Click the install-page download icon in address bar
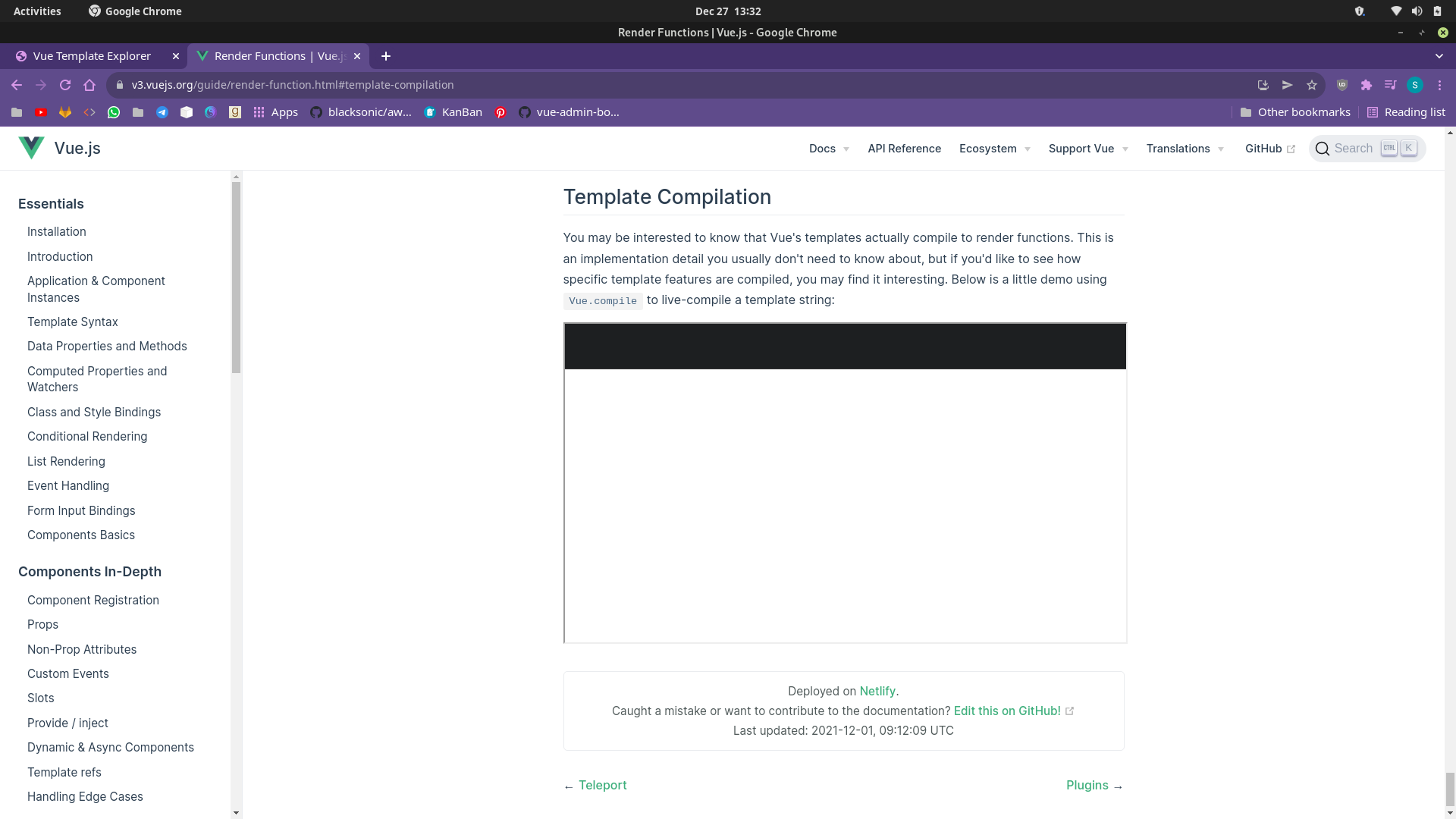 [1263, 85]
